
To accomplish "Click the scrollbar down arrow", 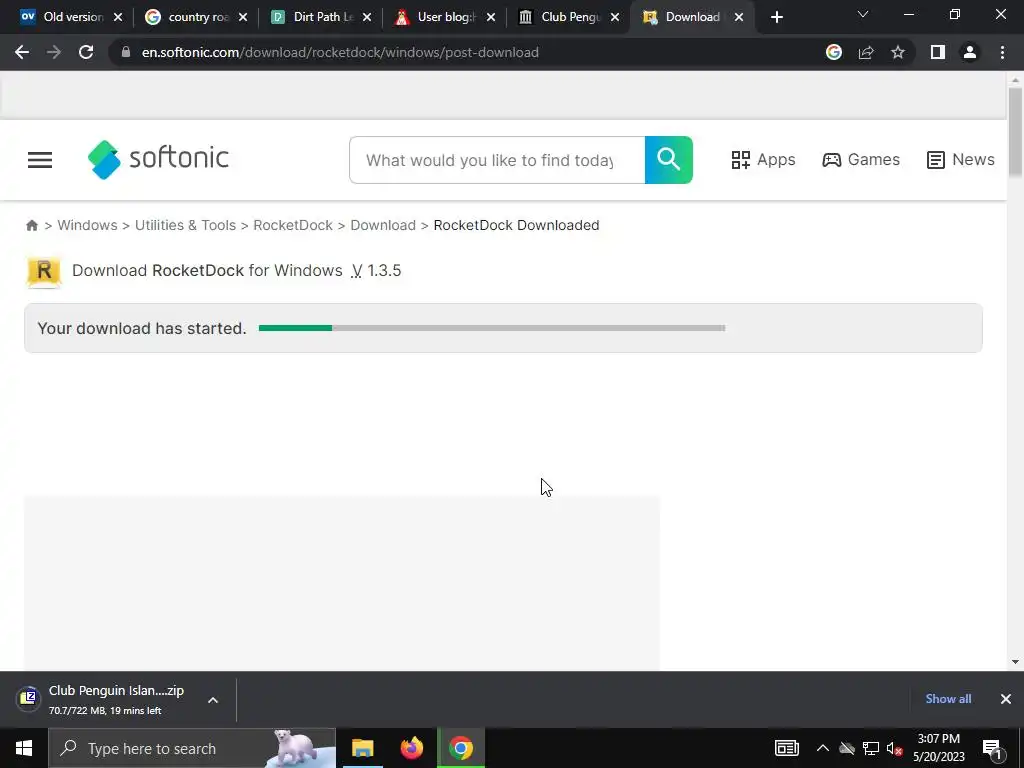I will tap(1015, 662).
